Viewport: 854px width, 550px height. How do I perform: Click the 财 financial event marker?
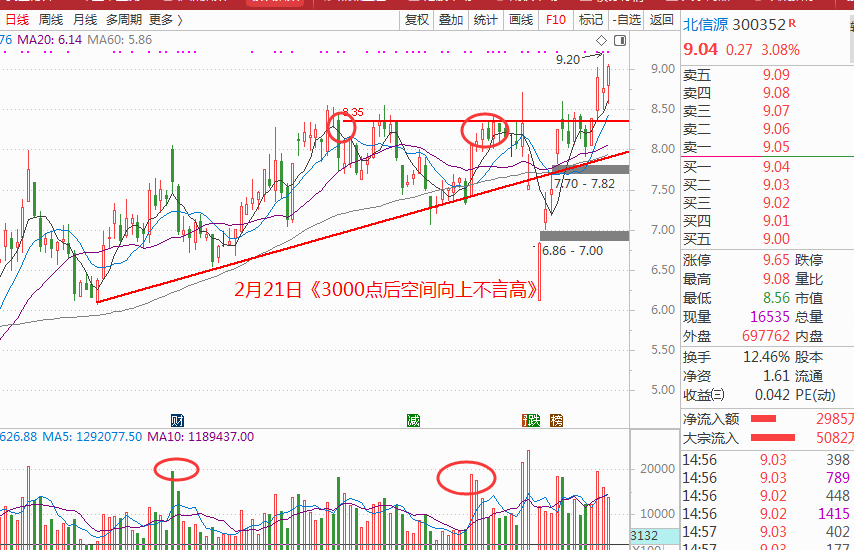tap(177, 420)
